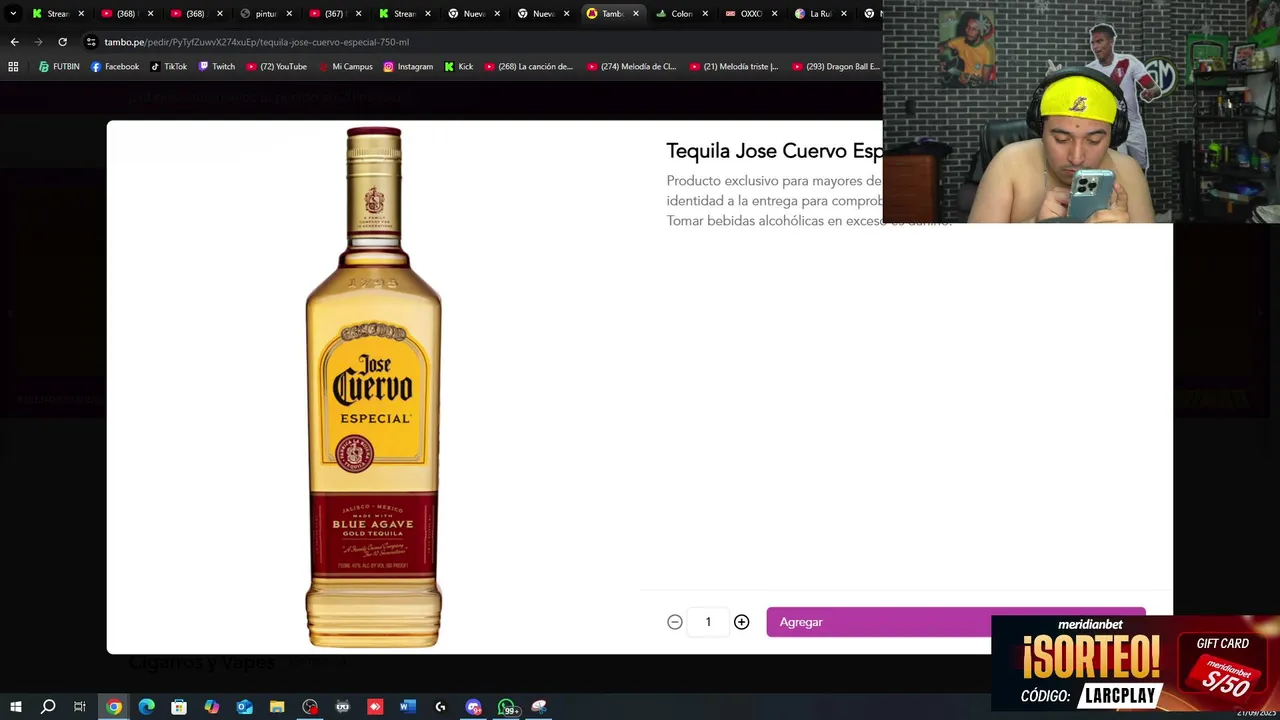The image size is (1280, 720).
Task: Open the Snipping Tool taskbar icon
Action: [x=539, y=707]
